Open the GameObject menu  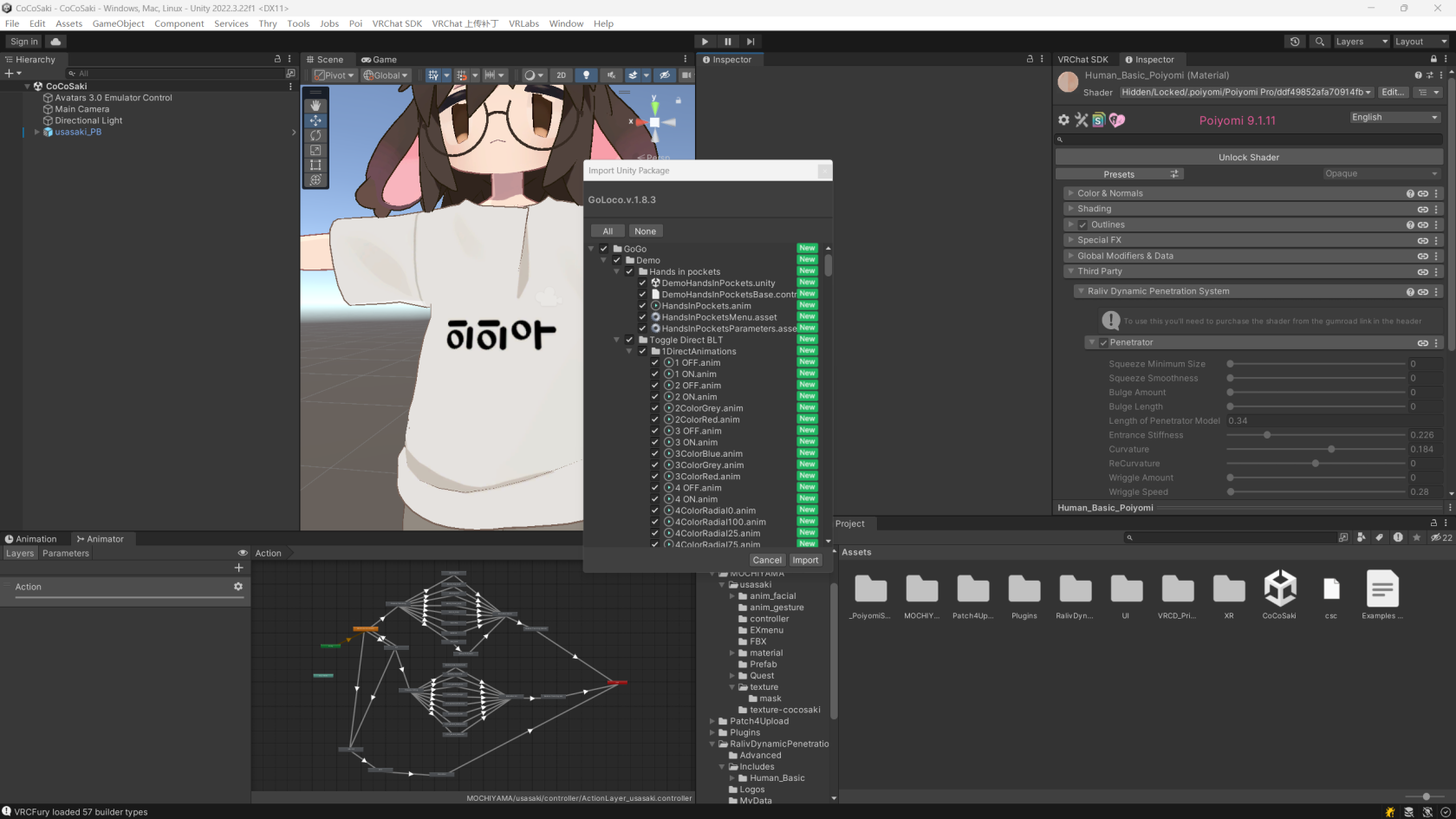tap(119, 23)
